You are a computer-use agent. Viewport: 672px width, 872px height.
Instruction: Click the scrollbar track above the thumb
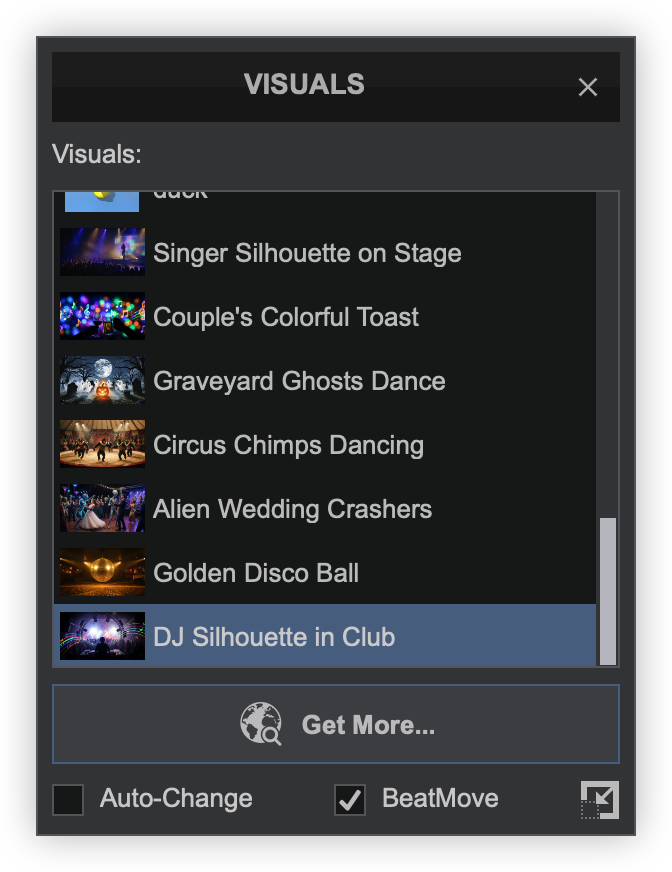607,350
